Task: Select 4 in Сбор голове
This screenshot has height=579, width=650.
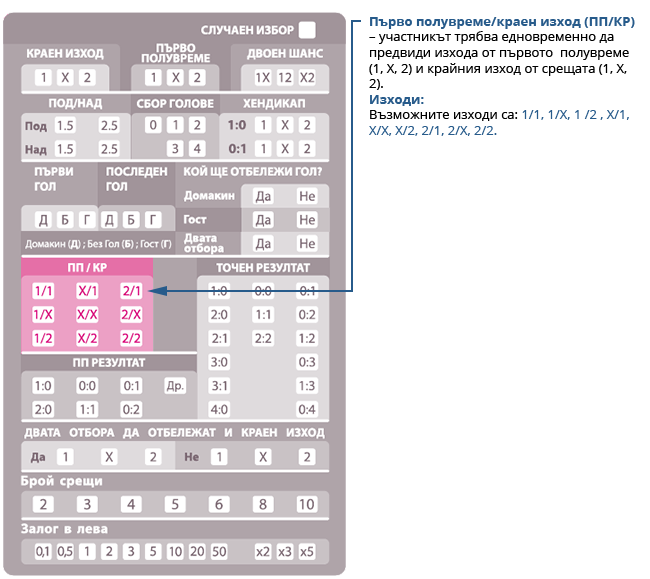Action: pos(197,149)
